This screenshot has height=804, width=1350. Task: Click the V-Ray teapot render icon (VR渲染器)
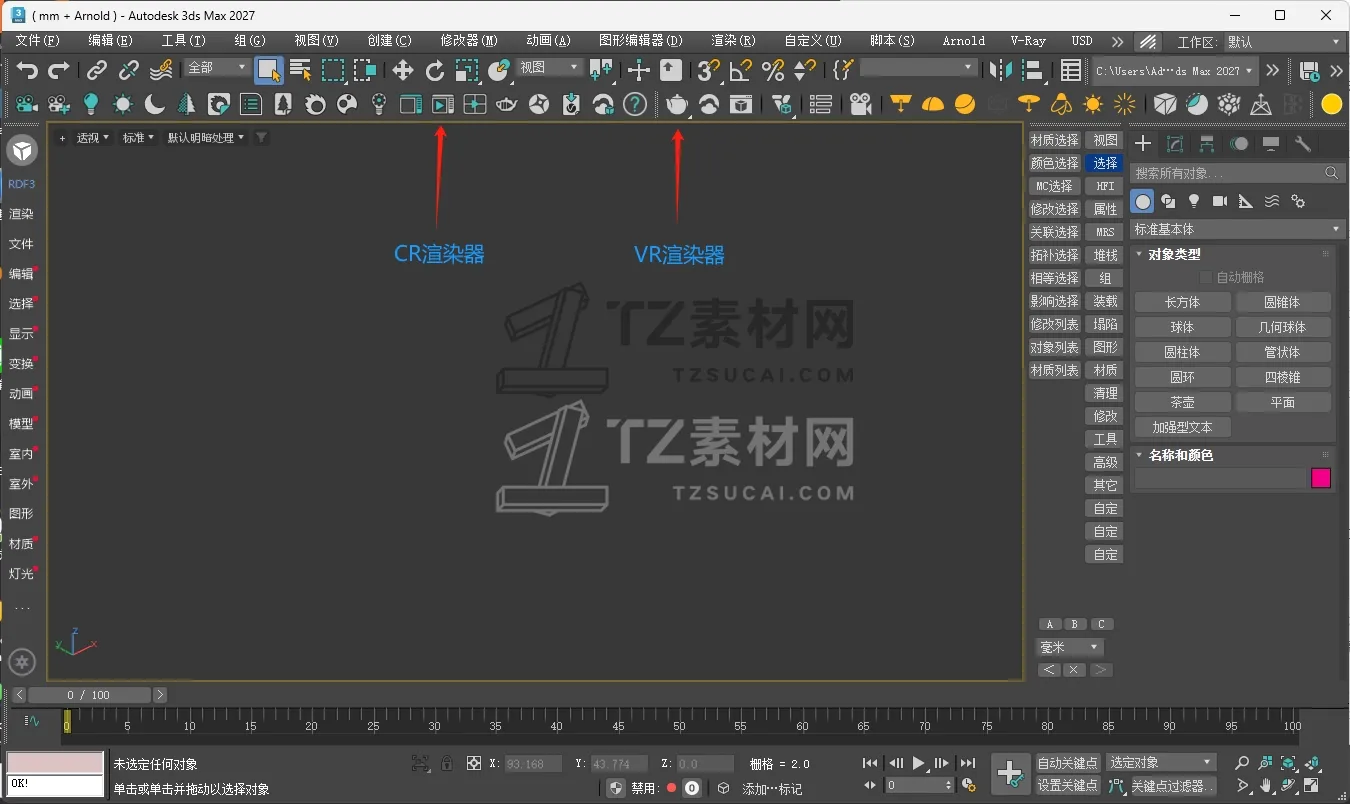[677, 104]
